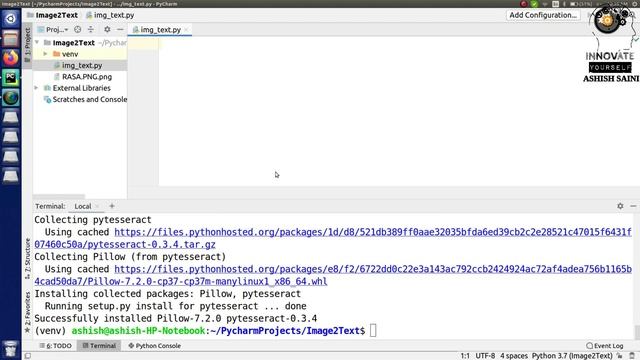Click 'Collecting pytesseract' terminal line
The image size is (640, 360).
click(93, 220)
